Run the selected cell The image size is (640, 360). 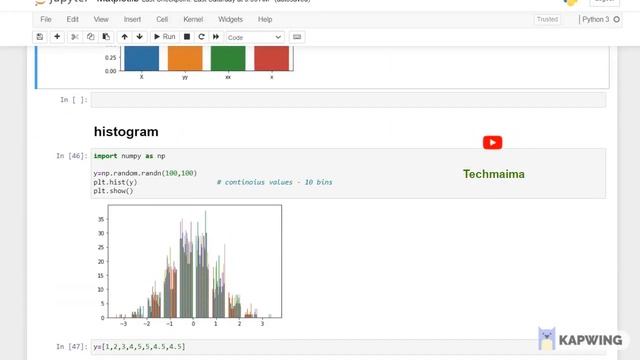pos(164,37)
